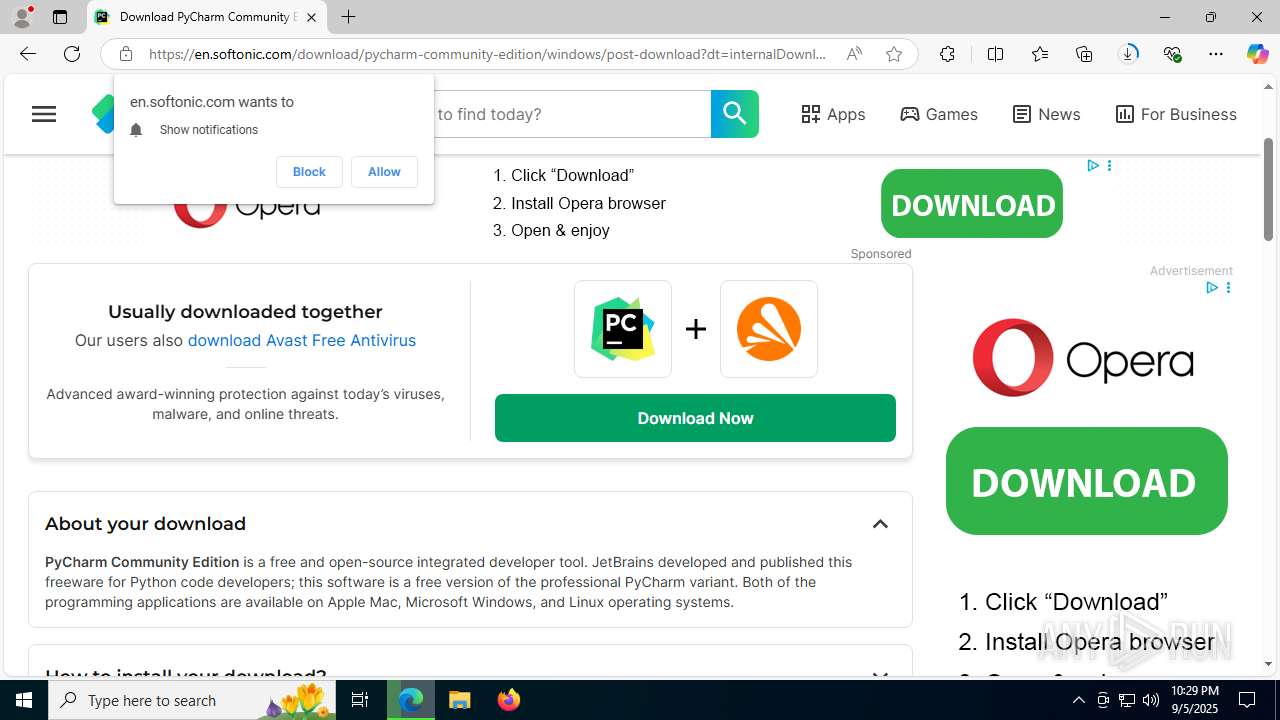Click the browser Back arrow
1280x720 pixels.
27,54
